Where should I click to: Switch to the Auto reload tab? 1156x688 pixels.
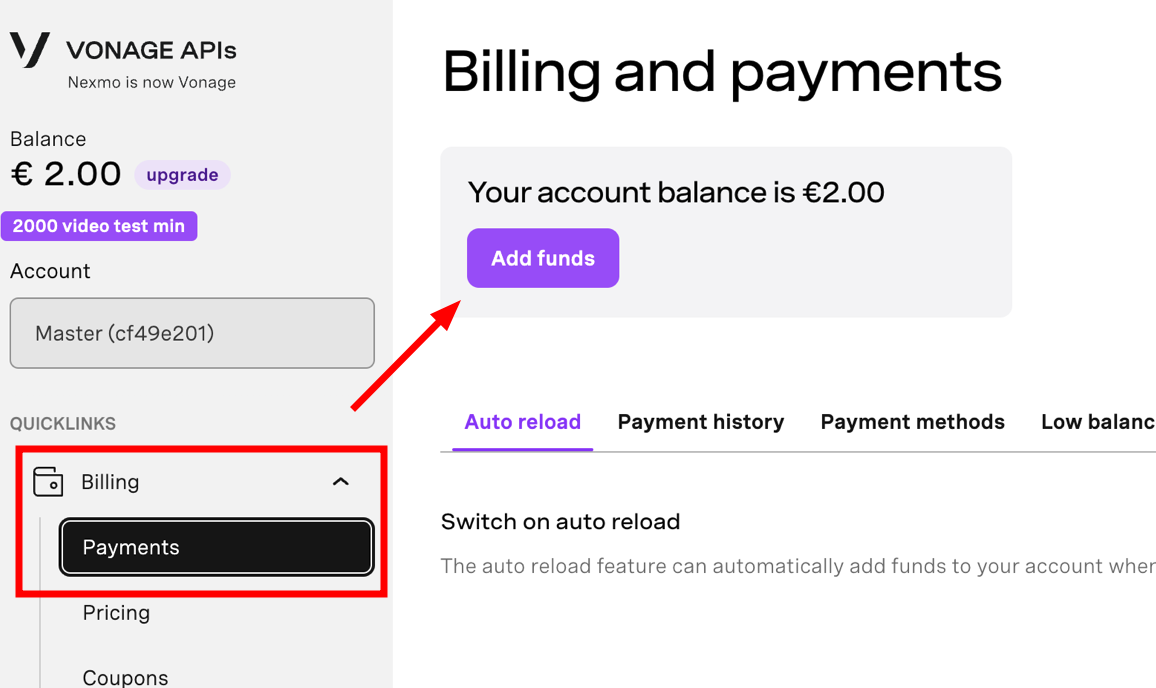point(523,422)
